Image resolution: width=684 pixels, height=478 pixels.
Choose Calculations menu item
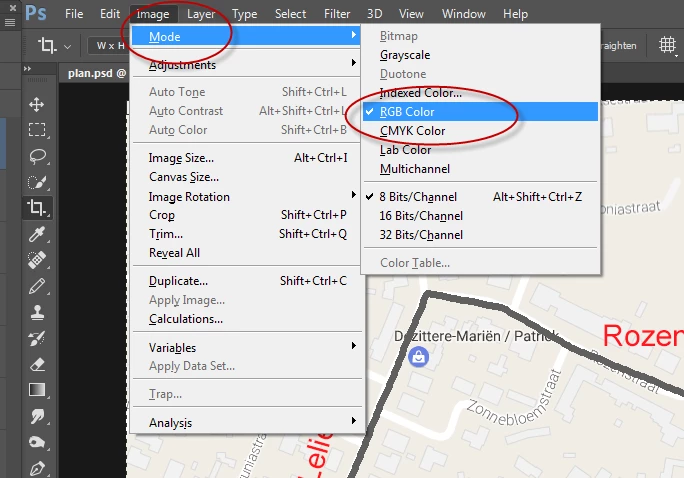coord(248,319)
